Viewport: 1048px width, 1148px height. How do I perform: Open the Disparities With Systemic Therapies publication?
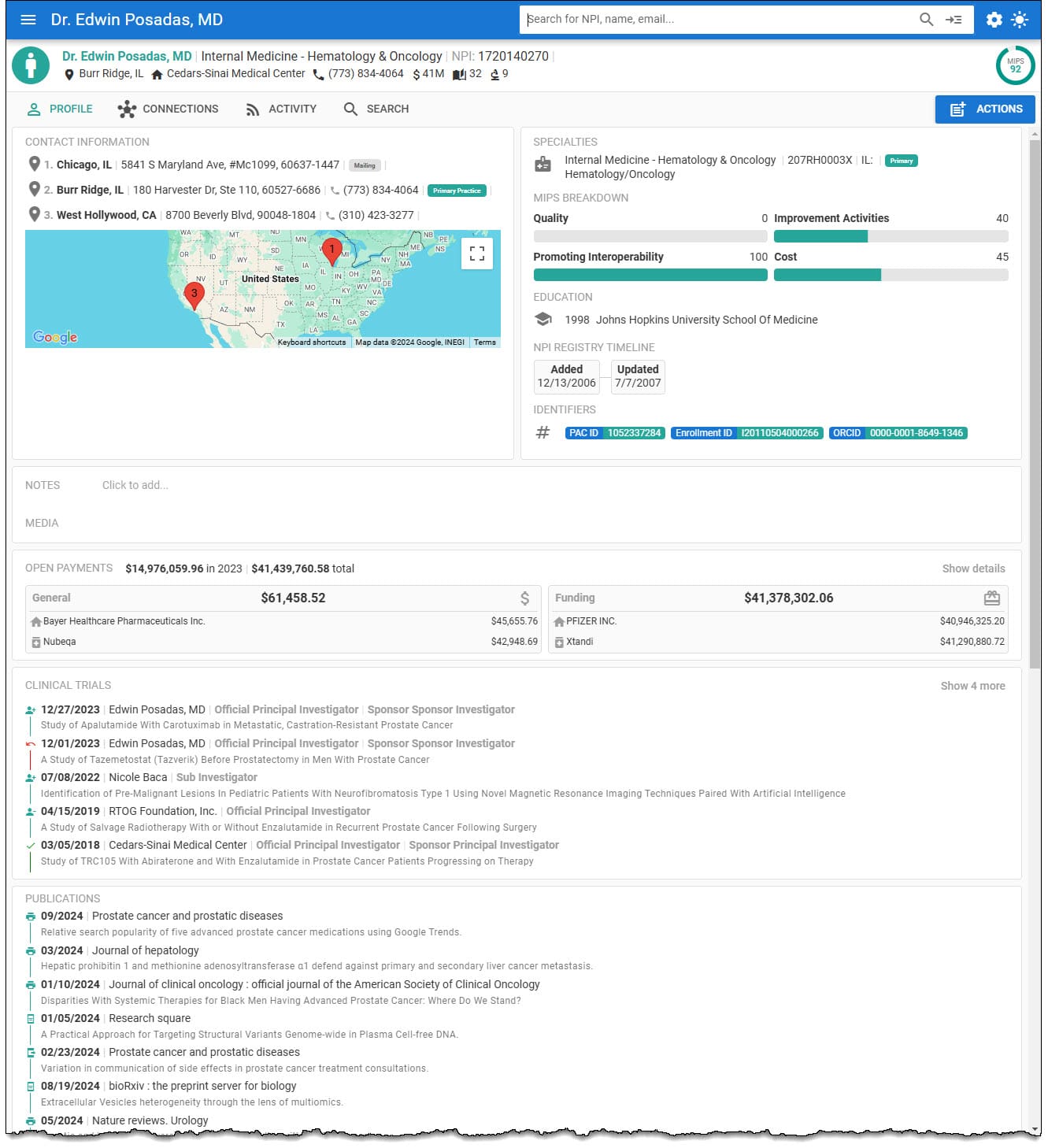(280, 1001)
